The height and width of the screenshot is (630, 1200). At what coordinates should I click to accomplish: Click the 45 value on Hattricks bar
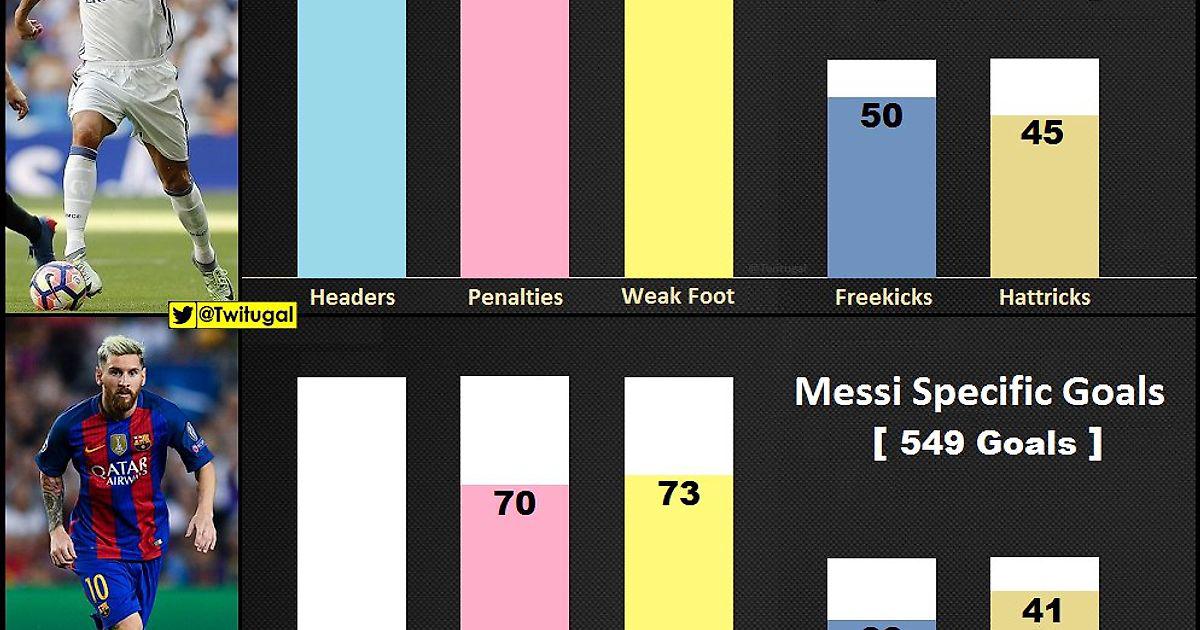click(1042, 132)
